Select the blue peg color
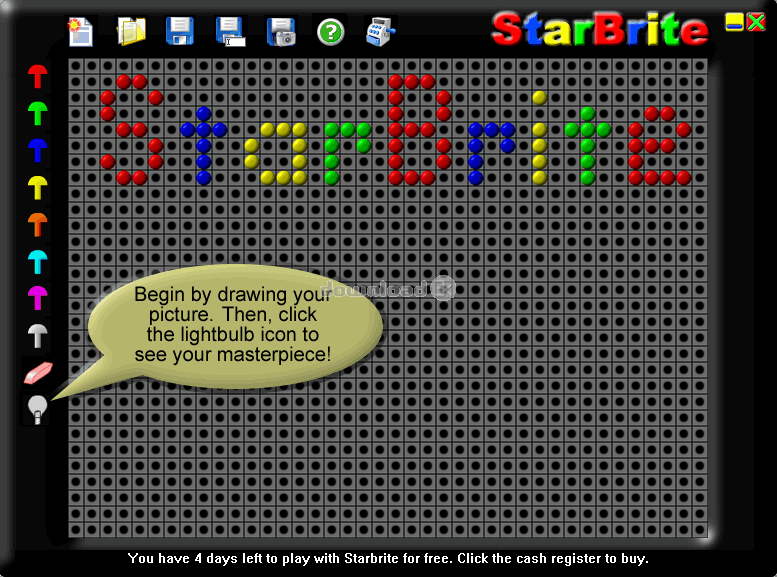This screenshot has width=777, height=577. [x=38, y=151]
